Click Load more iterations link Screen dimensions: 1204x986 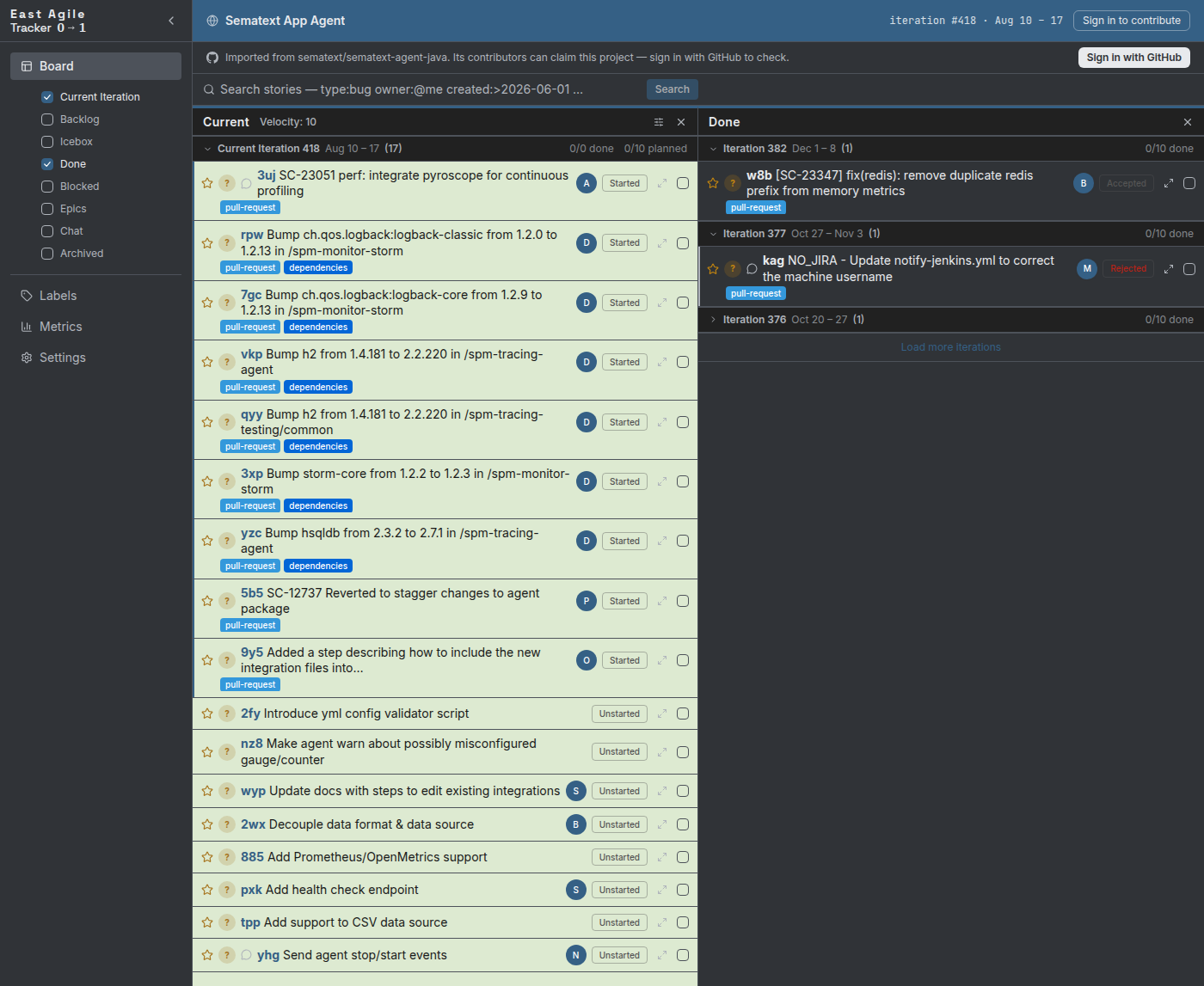[x=950, y=347]
